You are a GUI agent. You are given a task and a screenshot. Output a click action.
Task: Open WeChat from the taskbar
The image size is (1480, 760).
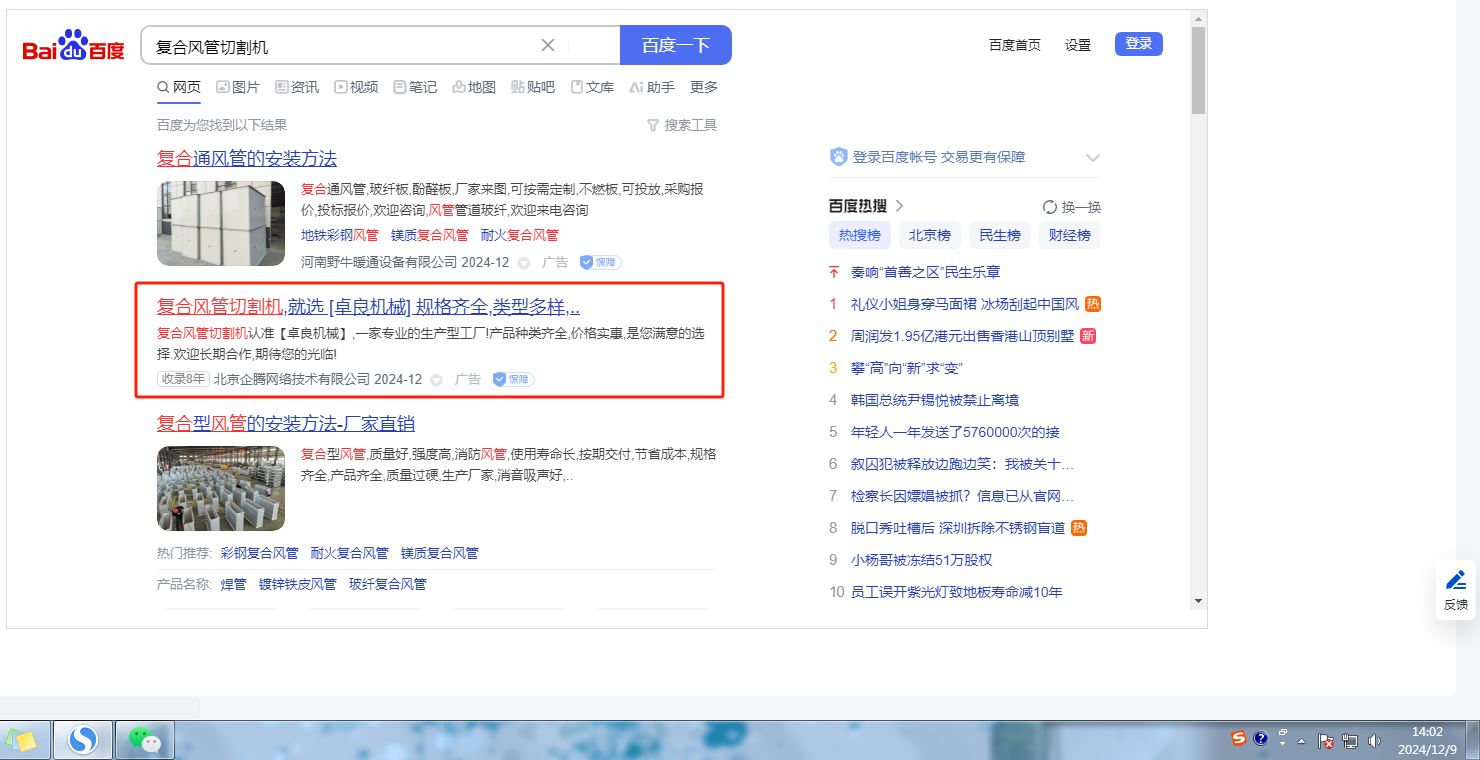pos(145,740)
